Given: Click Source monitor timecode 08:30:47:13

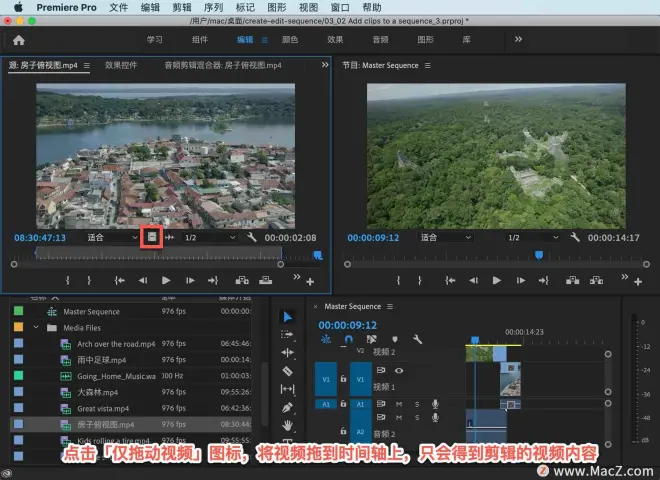Looking at the screenshot, I should [x=40, y=238].
